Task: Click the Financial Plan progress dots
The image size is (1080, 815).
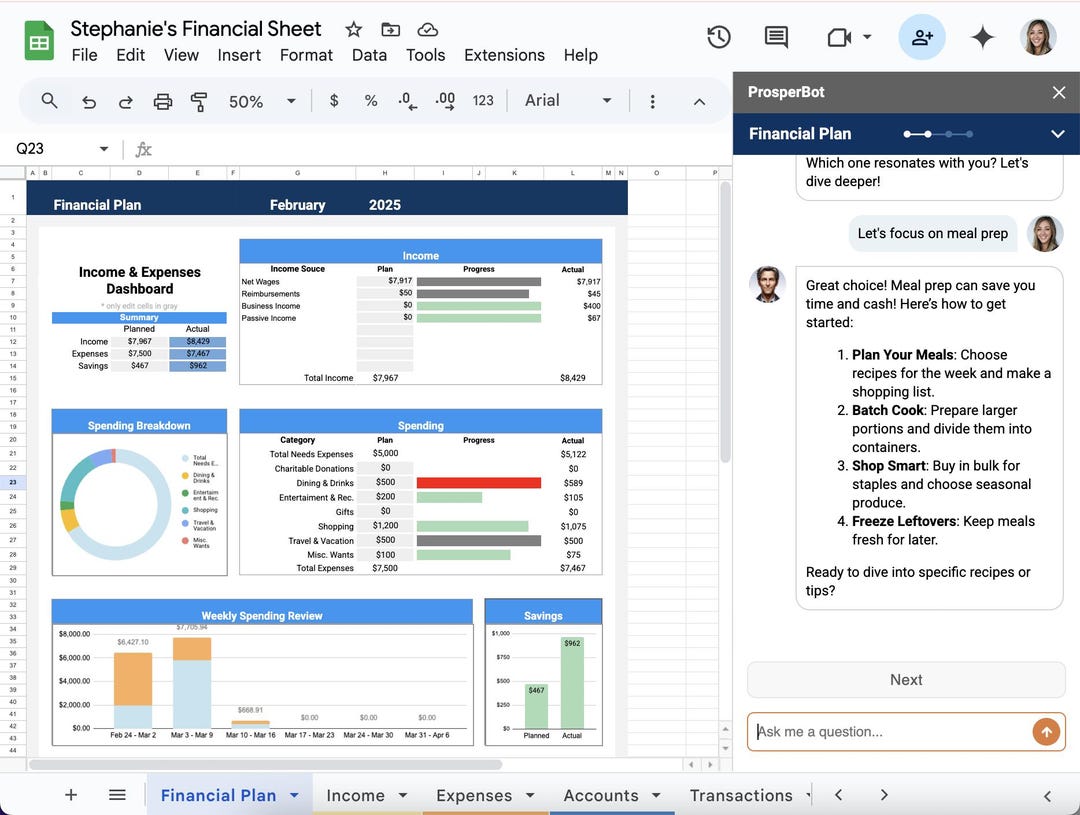Action: click(x=937, y=133)
